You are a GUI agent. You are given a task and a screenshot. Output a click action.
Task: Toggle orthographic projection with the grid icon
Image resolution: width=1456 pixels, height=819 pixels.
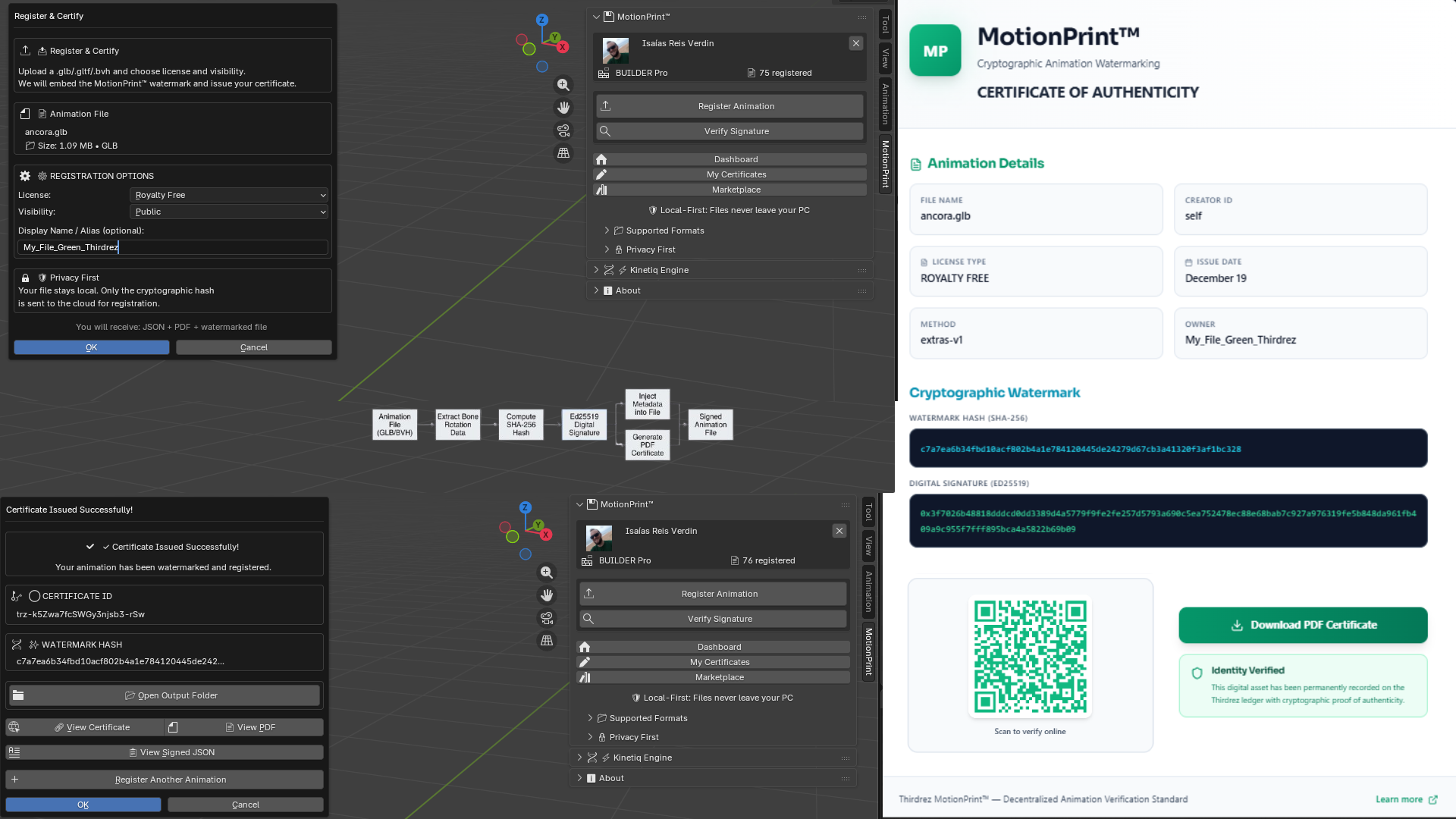563,153
